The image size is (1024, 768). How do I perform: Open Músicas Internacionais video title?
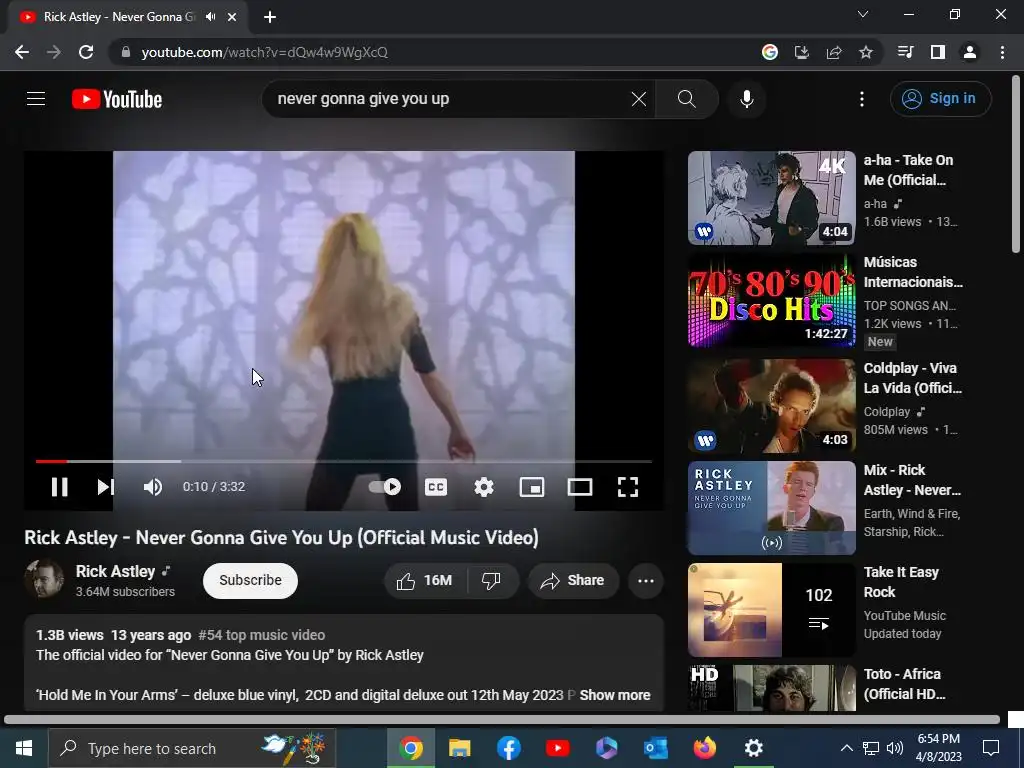point(913,272)
